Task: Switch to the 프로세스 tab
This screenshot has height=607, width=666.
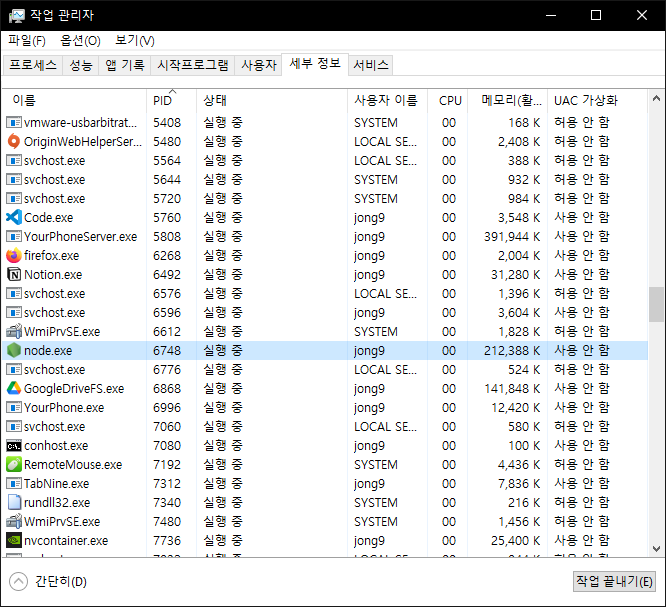Action: click(33, 65)
